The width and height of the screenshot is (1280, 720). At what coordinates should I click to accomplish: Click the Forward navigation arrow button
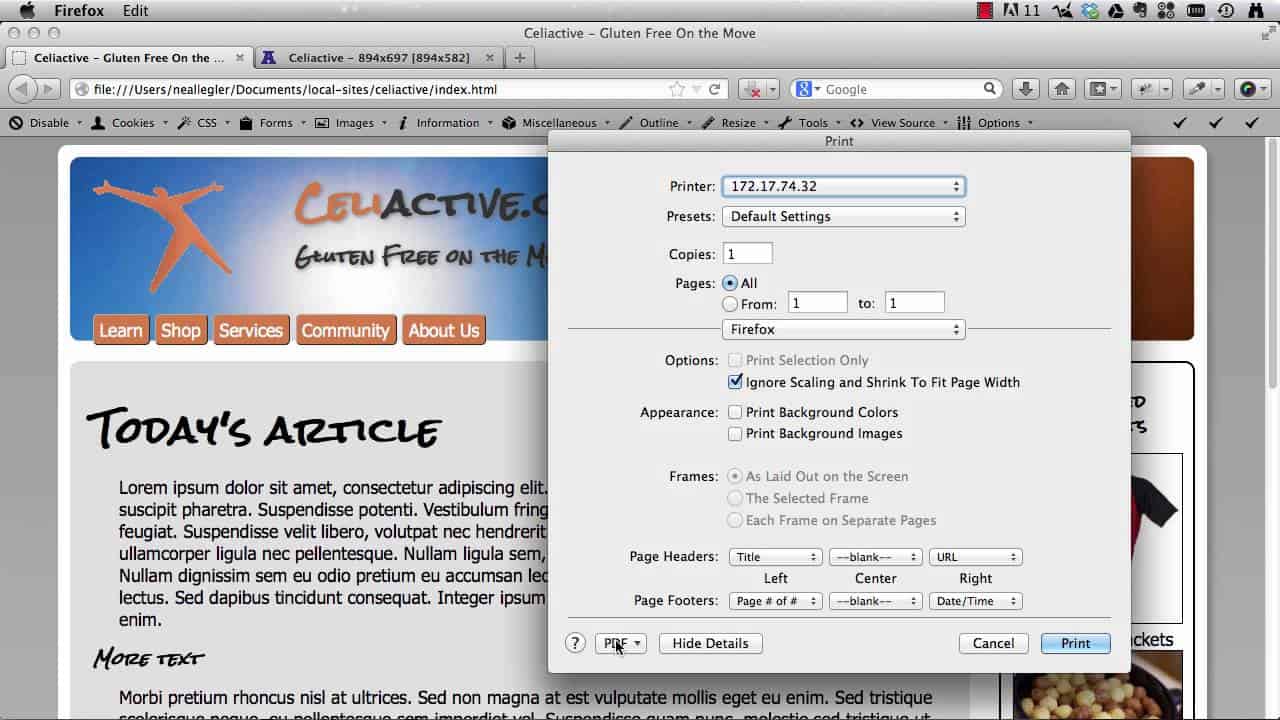47,89
